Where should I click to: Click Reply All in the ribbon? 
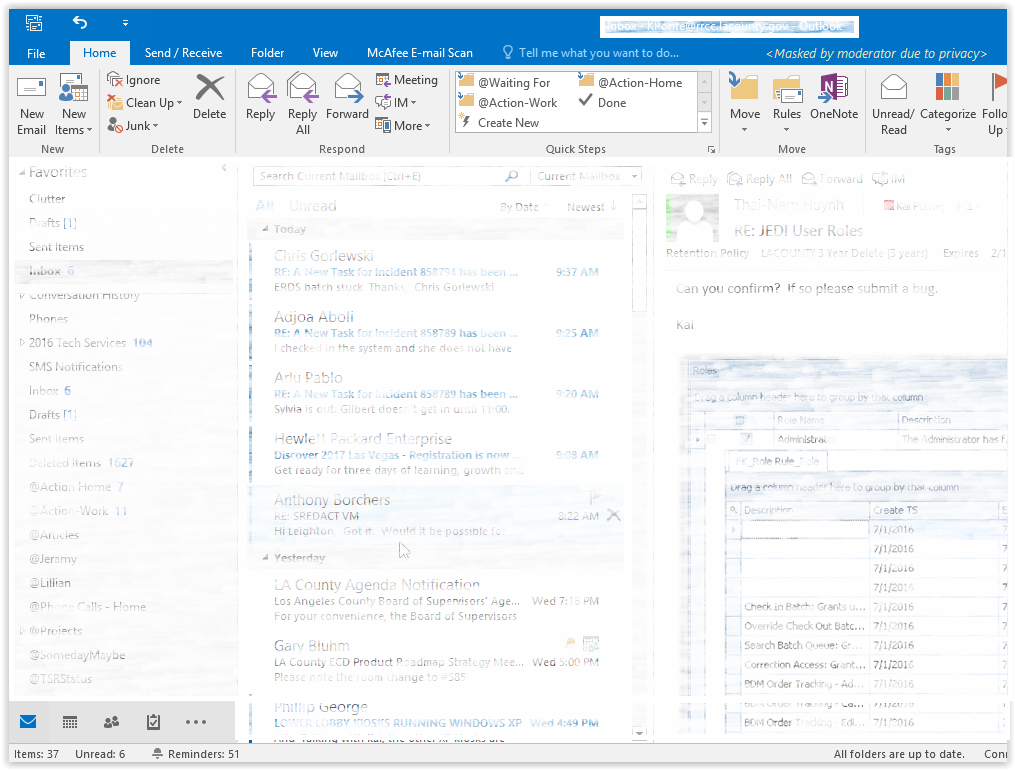(302, 105)
